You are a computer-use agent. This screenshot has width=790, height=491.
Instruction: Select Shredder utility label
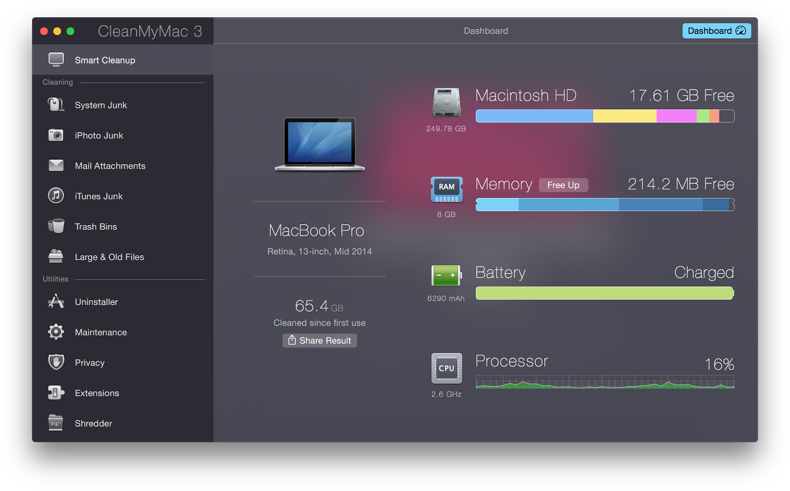[93, 423]
